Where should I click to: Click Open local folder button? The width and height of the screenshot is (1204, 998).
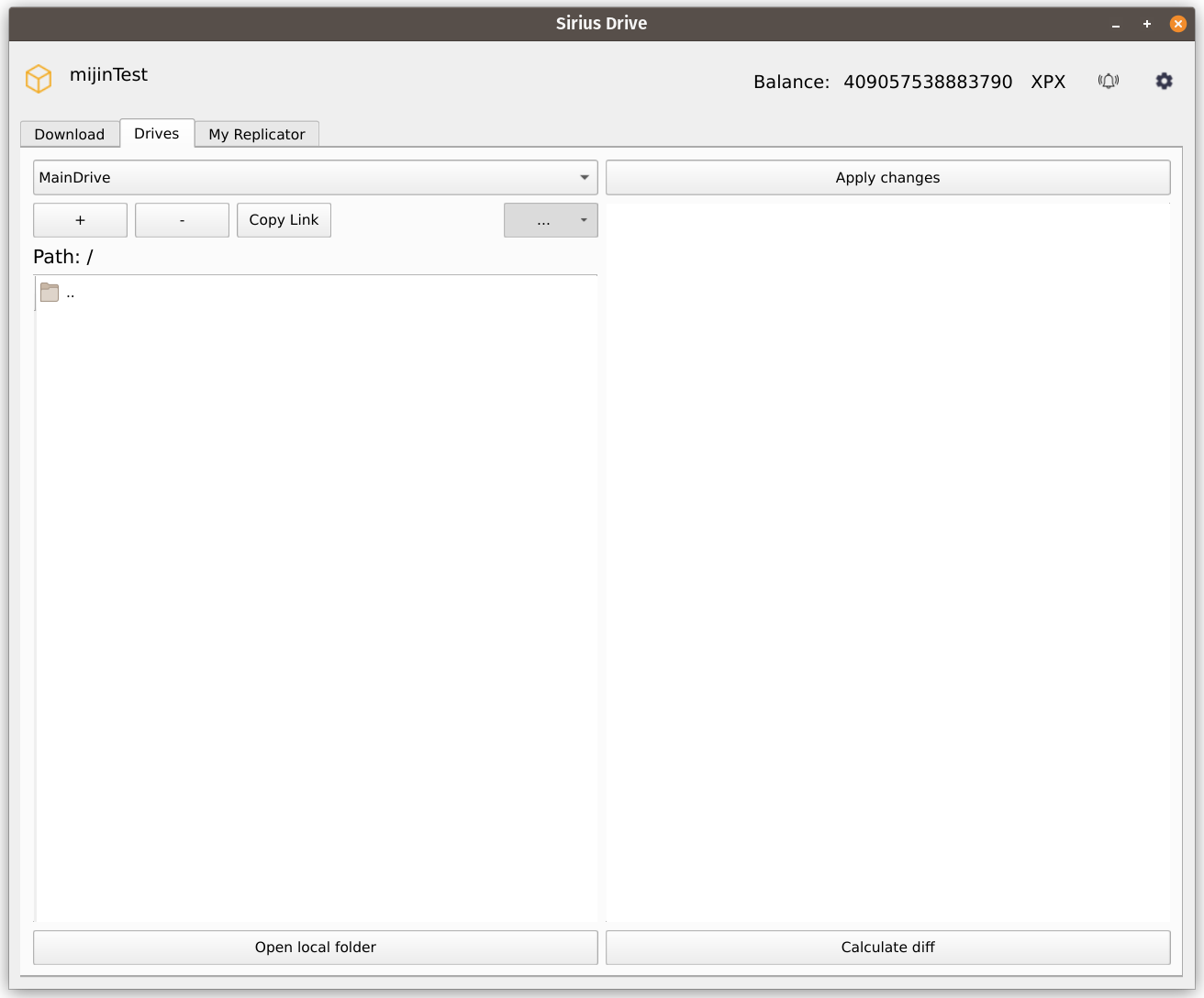click(x=316, y=948)
